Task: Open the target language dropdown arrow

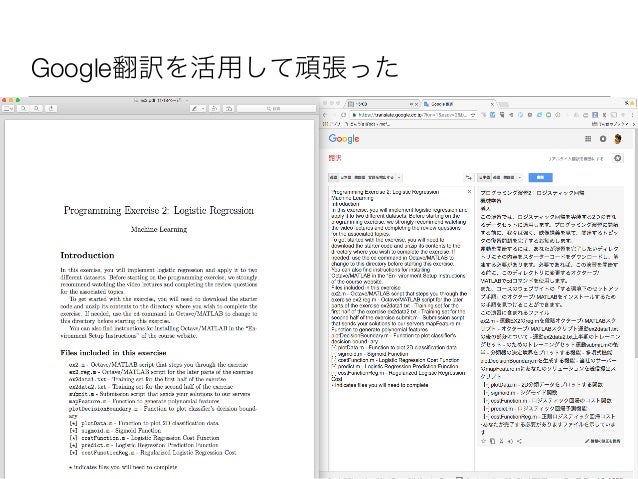Action: pos(520,177)
